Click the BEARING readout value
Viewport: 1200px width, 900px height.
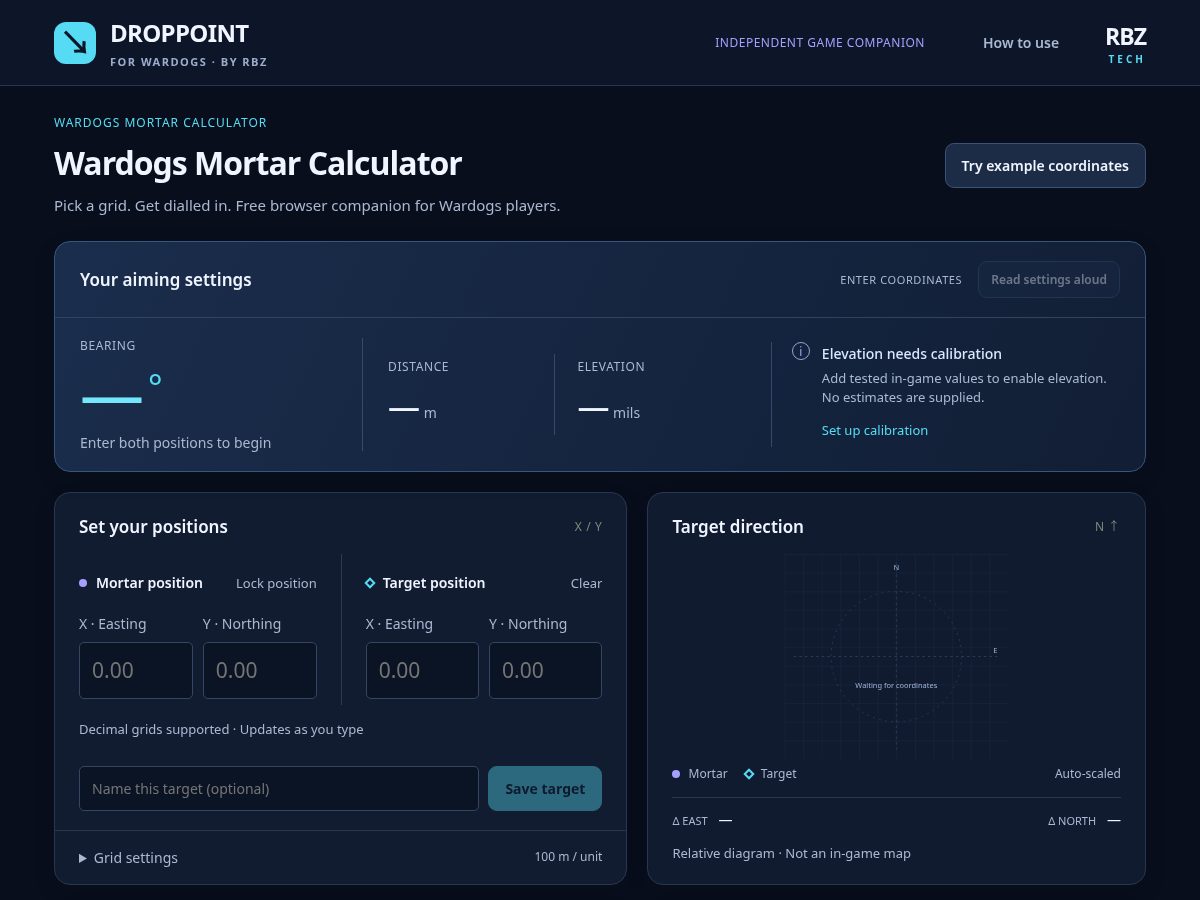tap(120, 389)
